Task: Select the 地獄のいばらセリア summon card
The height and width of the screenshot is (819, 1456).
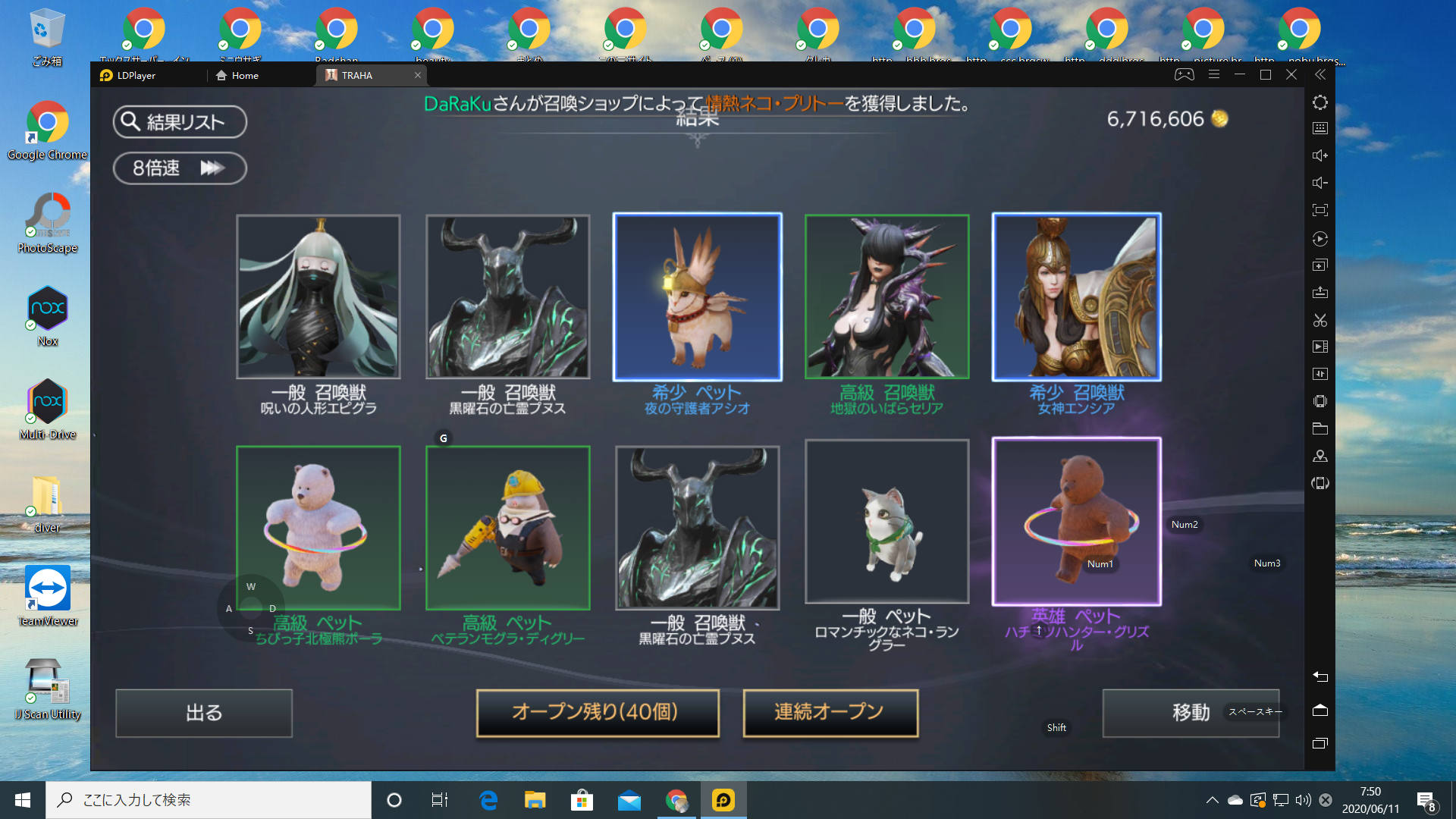Action: point(887,297)
